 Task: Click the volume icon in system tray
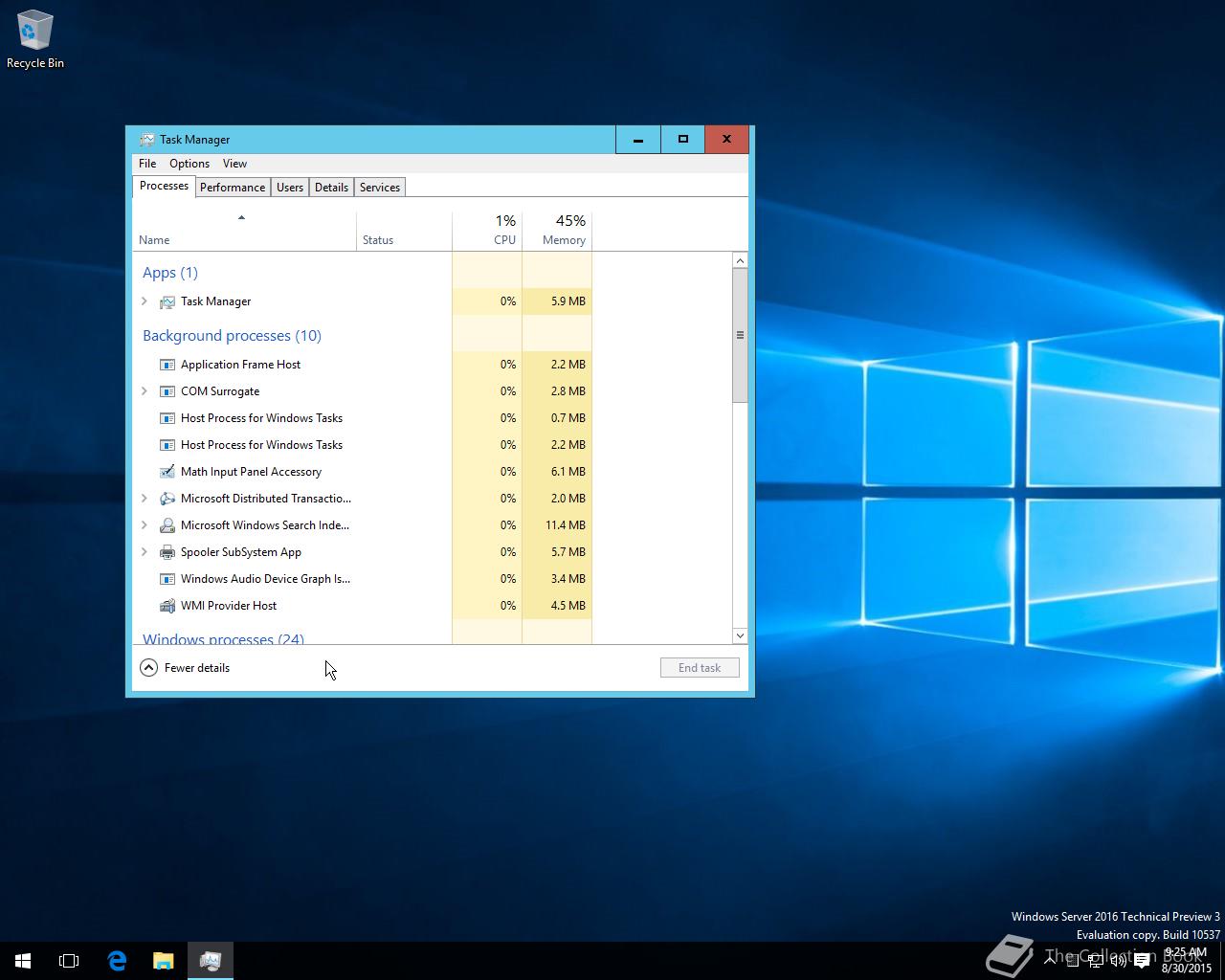tap(1118, 962)
